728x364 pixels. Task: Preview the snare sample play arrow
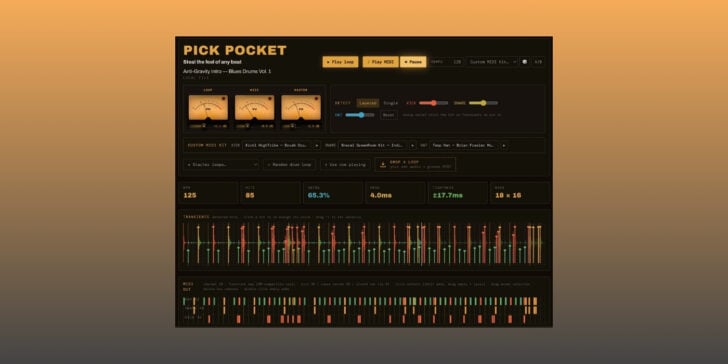pyautogui.click(x=412, y=145)
